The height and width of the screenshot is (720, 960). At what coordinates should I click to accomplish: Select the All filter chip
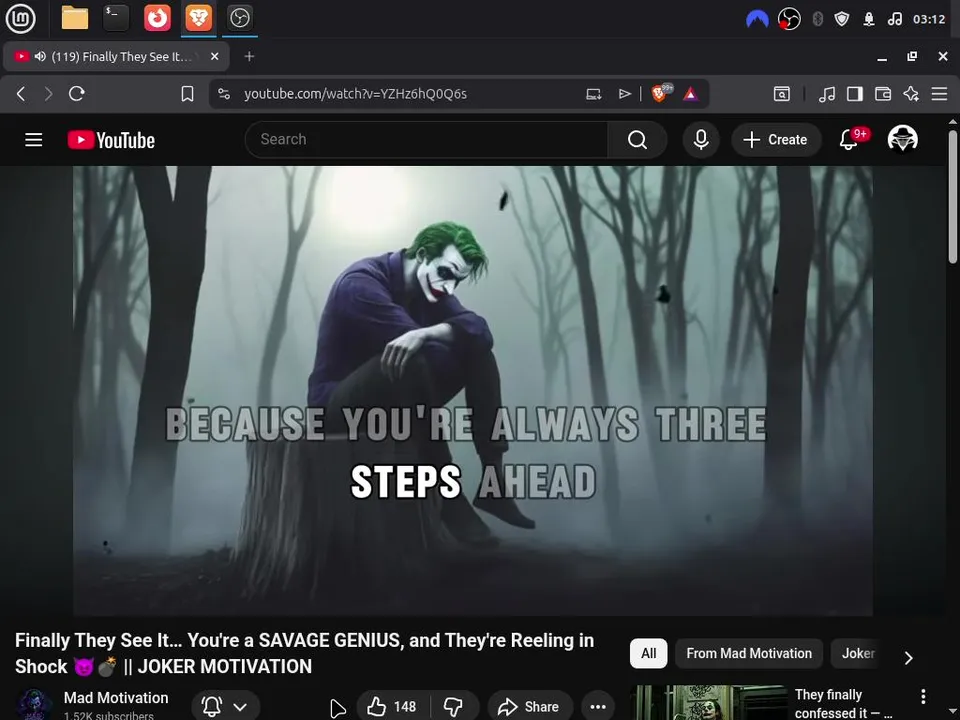[x=648, y=653]
